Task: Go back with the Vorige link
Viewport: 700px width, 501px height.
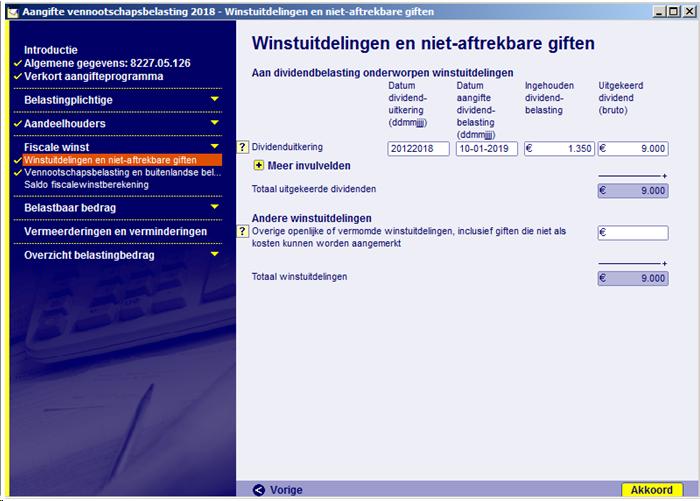Action: (x=286, y=490)
